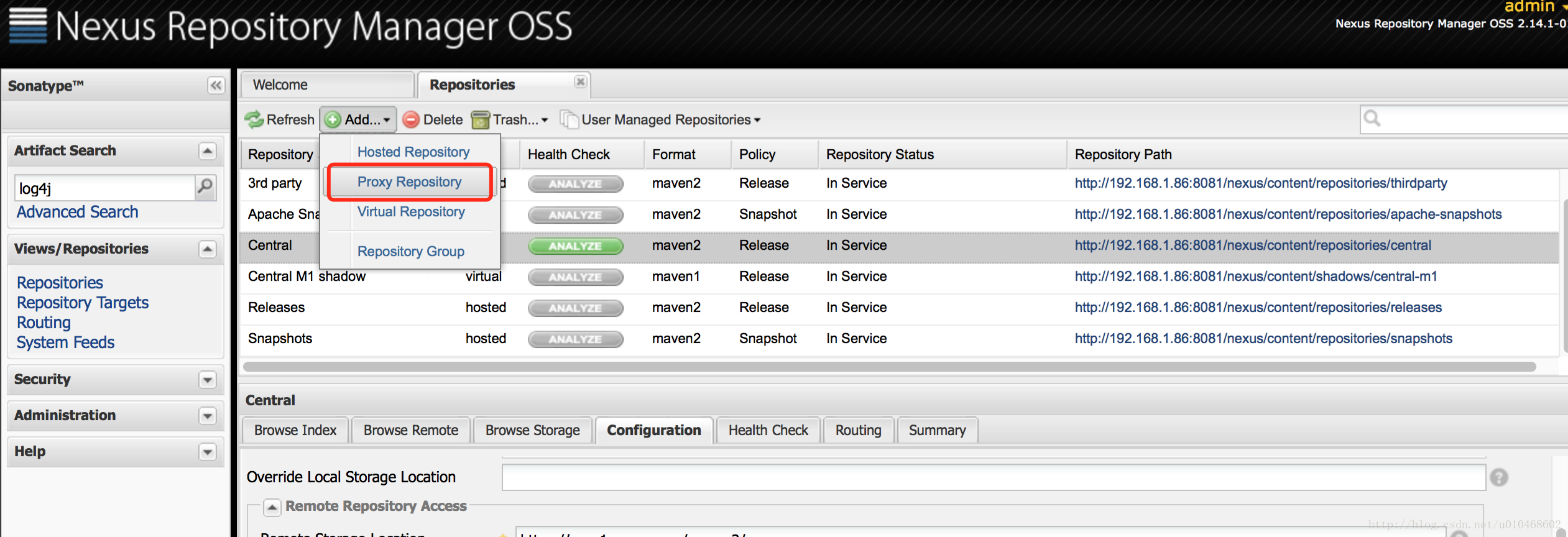The width and height of the screenshot is (1568, 537).
Task: Collapse the Views/Repositories section
Action: tap(208, 249)
